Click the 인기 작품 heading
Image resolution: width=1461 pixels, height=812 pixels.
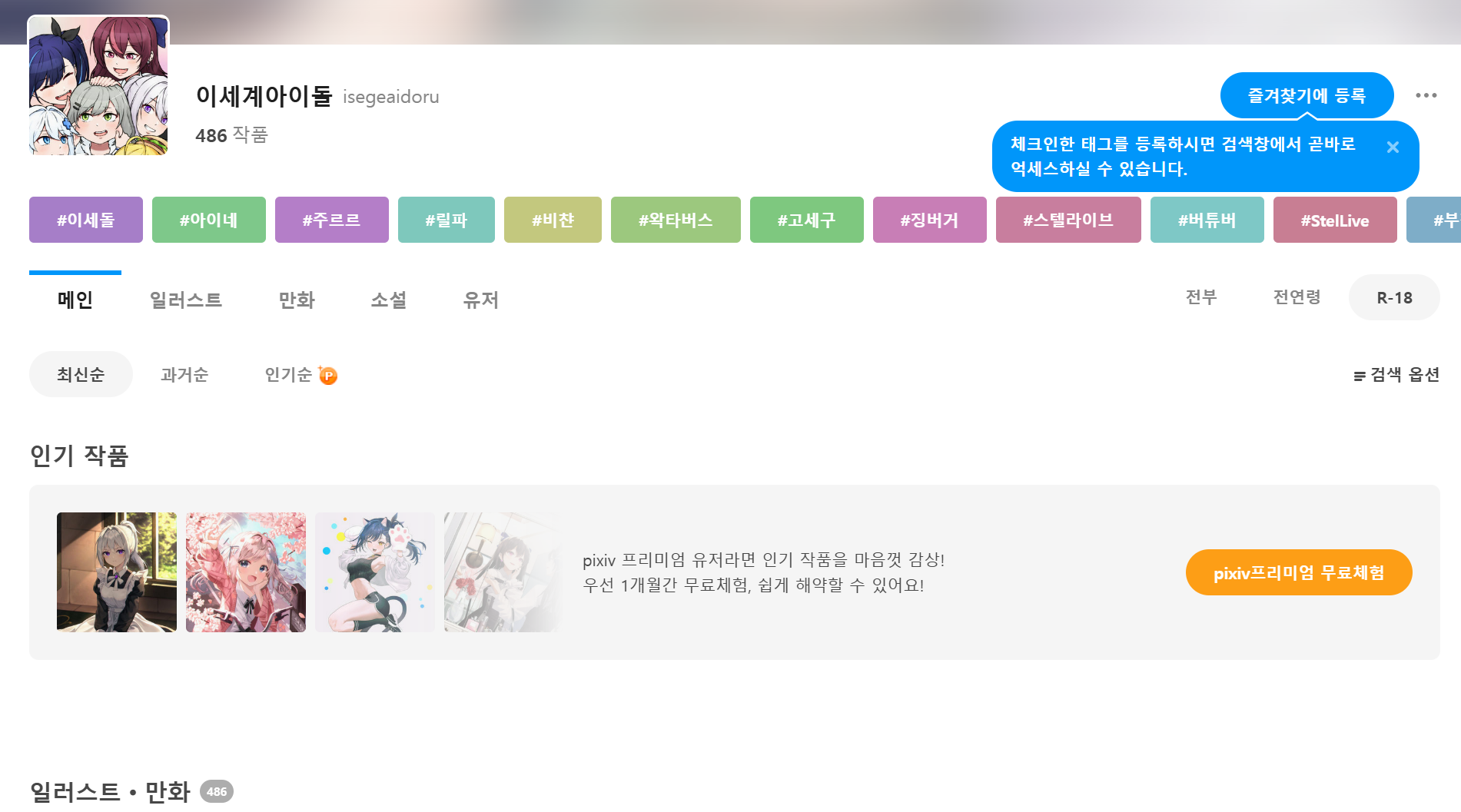pyautogui.click(x=79, y=456)
